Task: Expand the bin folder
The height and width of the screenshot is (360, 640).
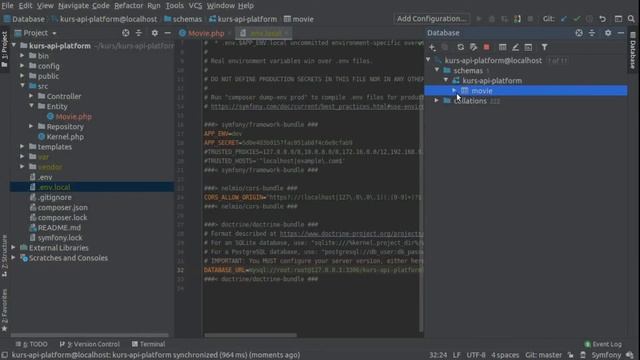Action: (x=22, y=56)
